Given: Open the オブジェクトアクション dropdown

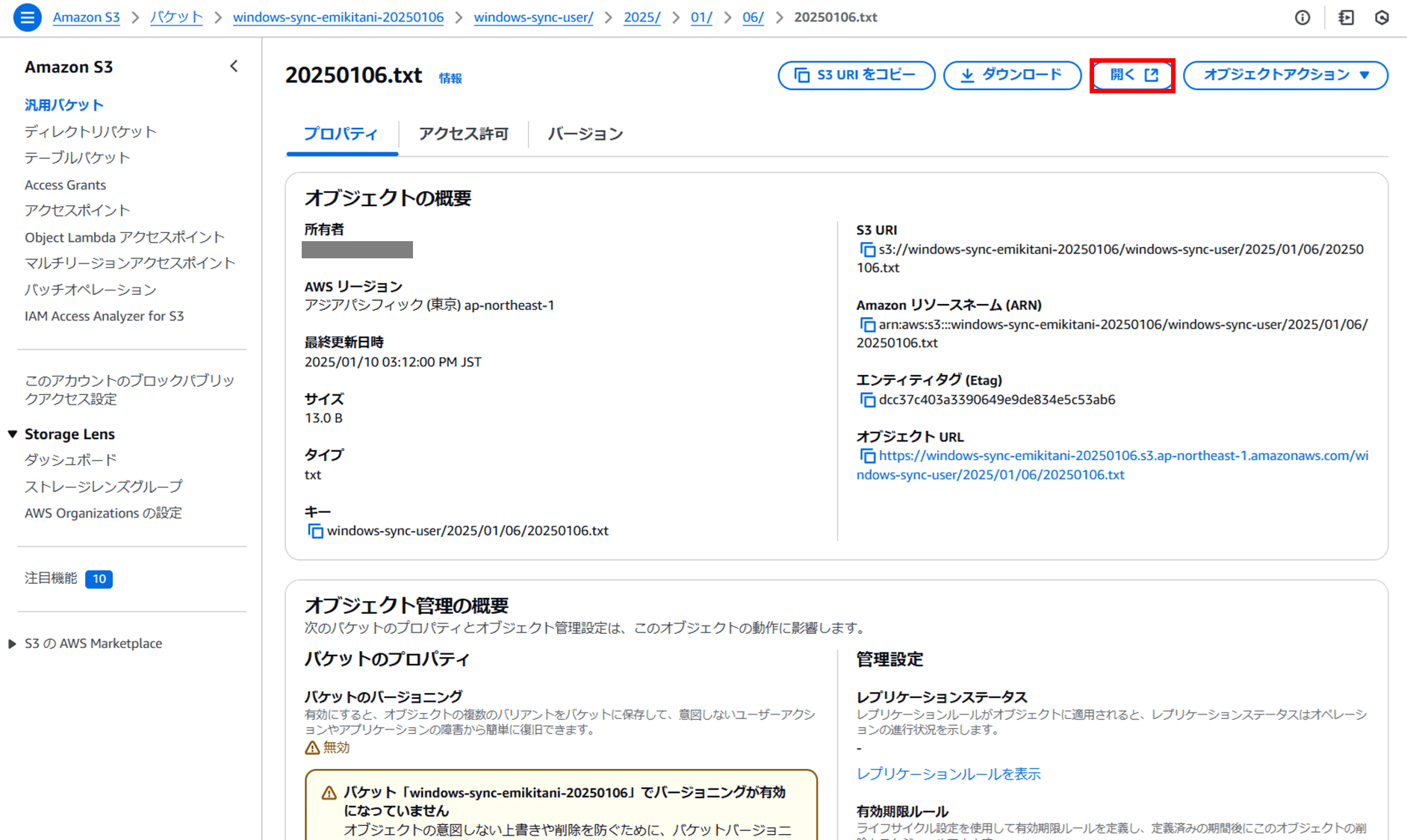Looking at the screenshot, I should click(x=1285, y=75).
